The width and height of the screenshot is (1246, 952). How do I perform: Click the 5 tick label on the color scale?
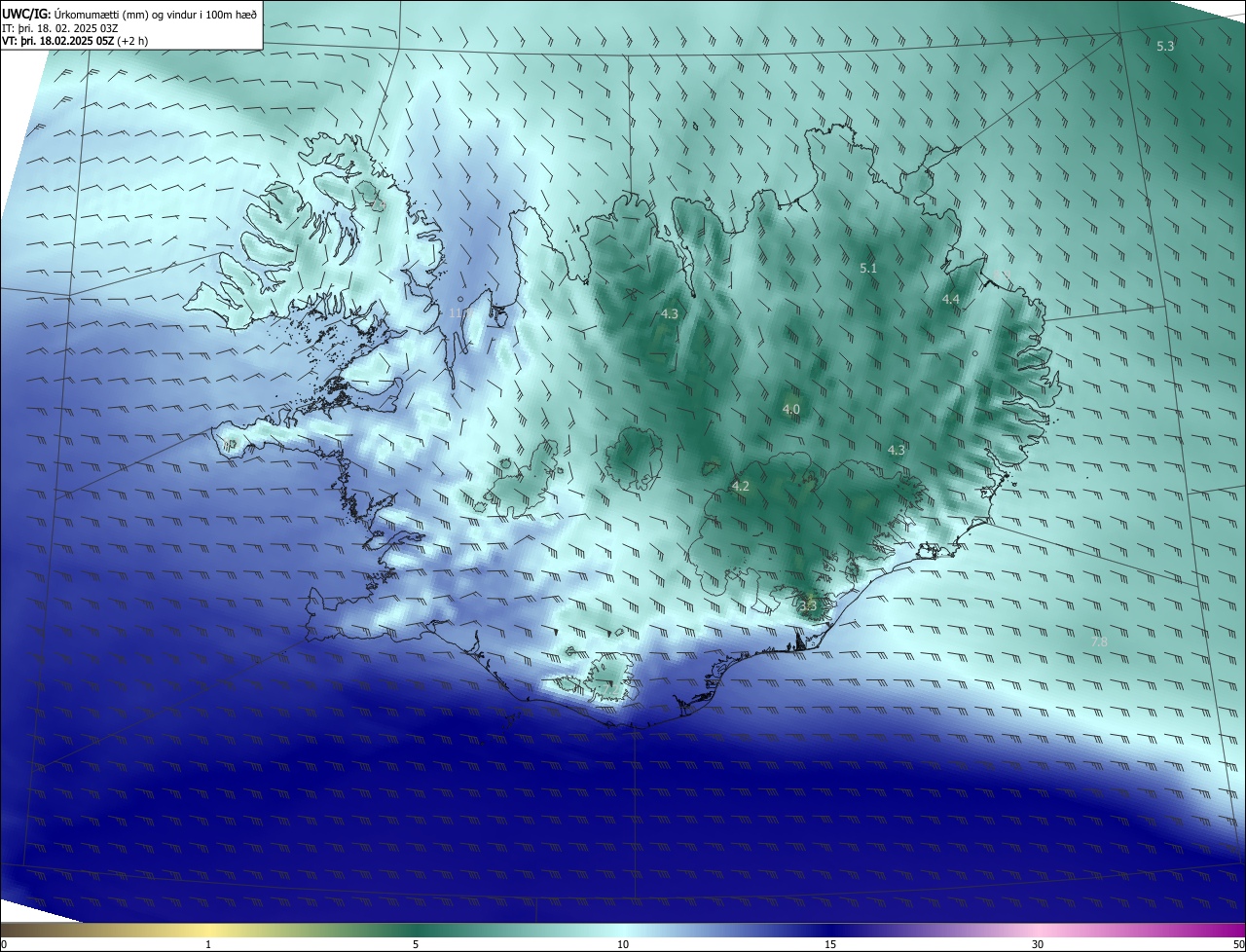tap(416, 944)
